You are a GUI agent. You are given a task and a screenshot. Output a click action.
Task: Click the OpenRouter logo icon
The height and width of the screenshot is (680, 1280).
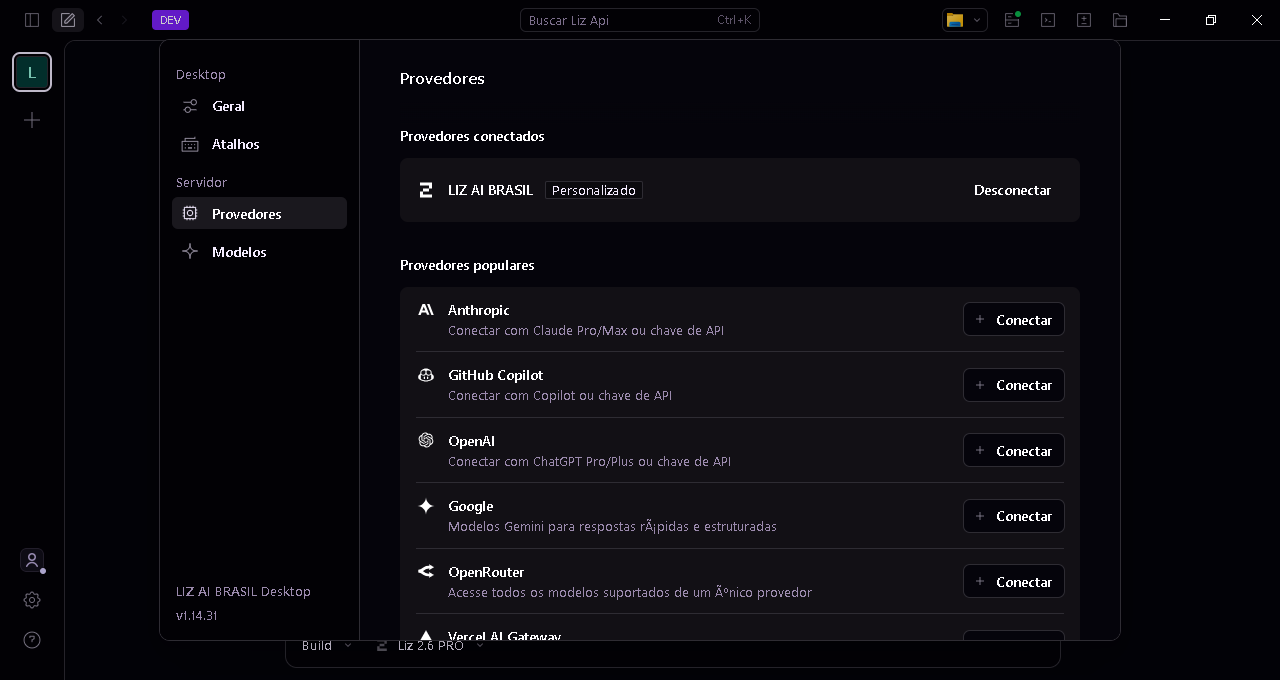[x=426, y=571]
